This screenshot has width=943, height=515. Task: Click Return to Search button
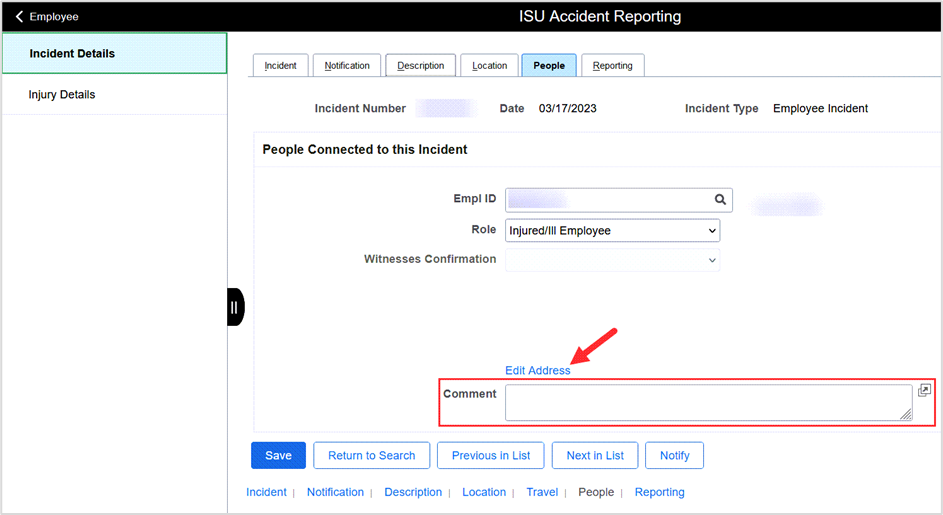[372, 455]
